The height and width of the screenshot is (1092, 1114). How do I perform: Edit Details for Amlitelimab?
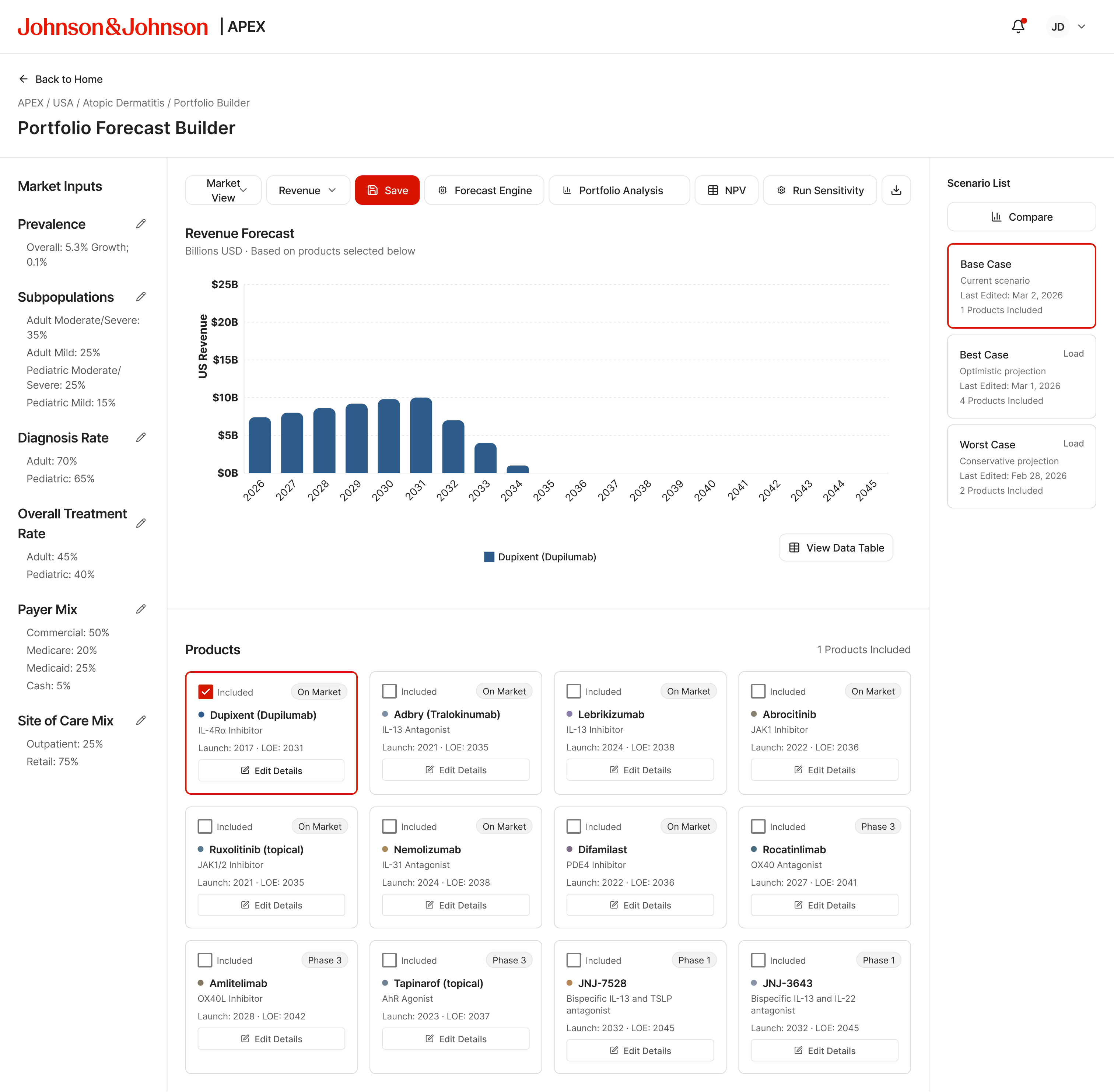point(271,1039)
